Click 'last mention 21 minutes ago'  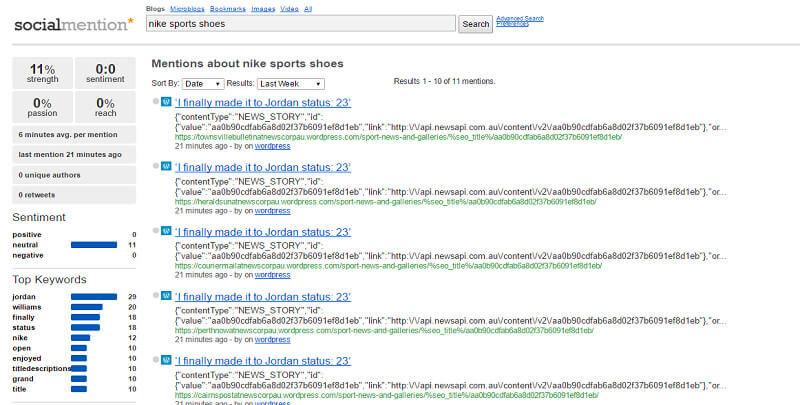click(74, 155)
